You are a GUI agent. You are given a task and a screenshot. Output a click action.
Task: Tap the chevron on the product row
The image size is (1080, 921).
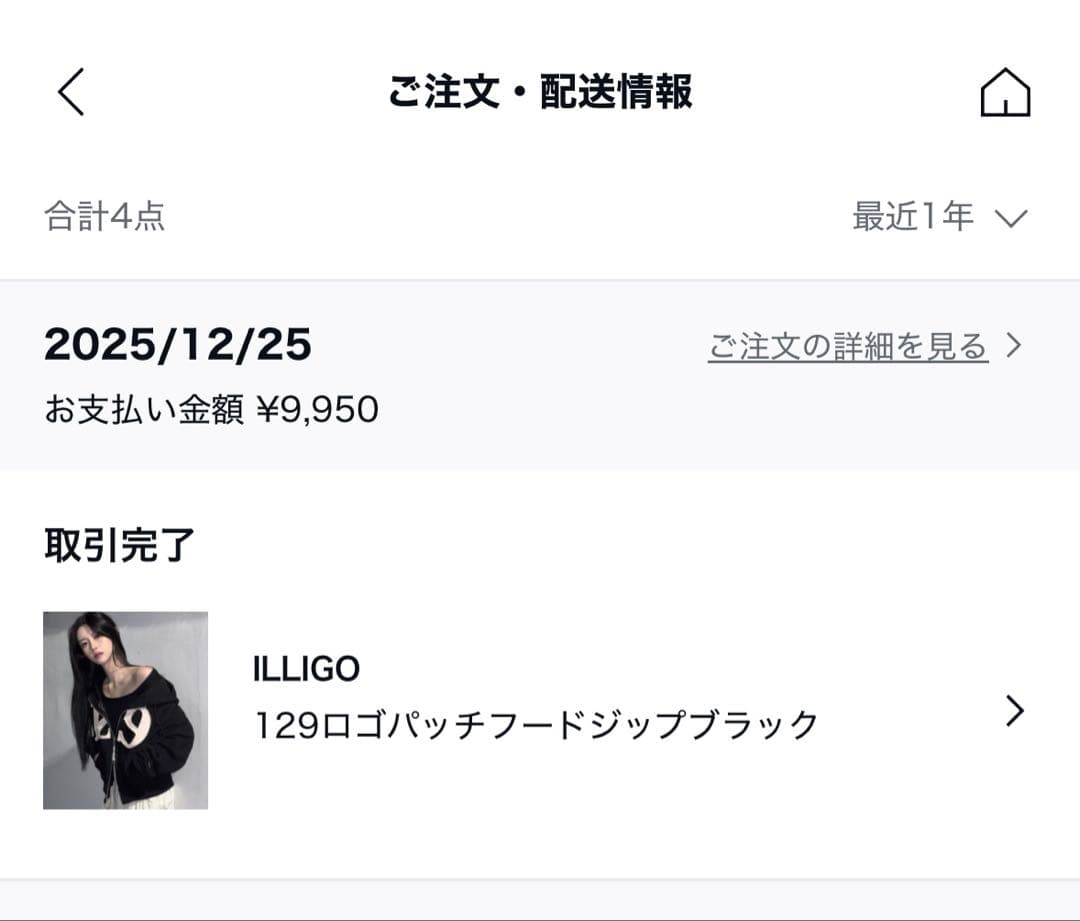(x=1016, y=710)
